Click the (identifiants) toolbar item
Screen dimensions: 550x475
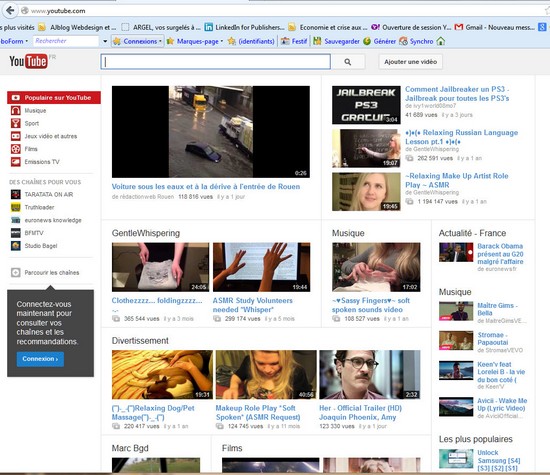[x=251, y=41]
